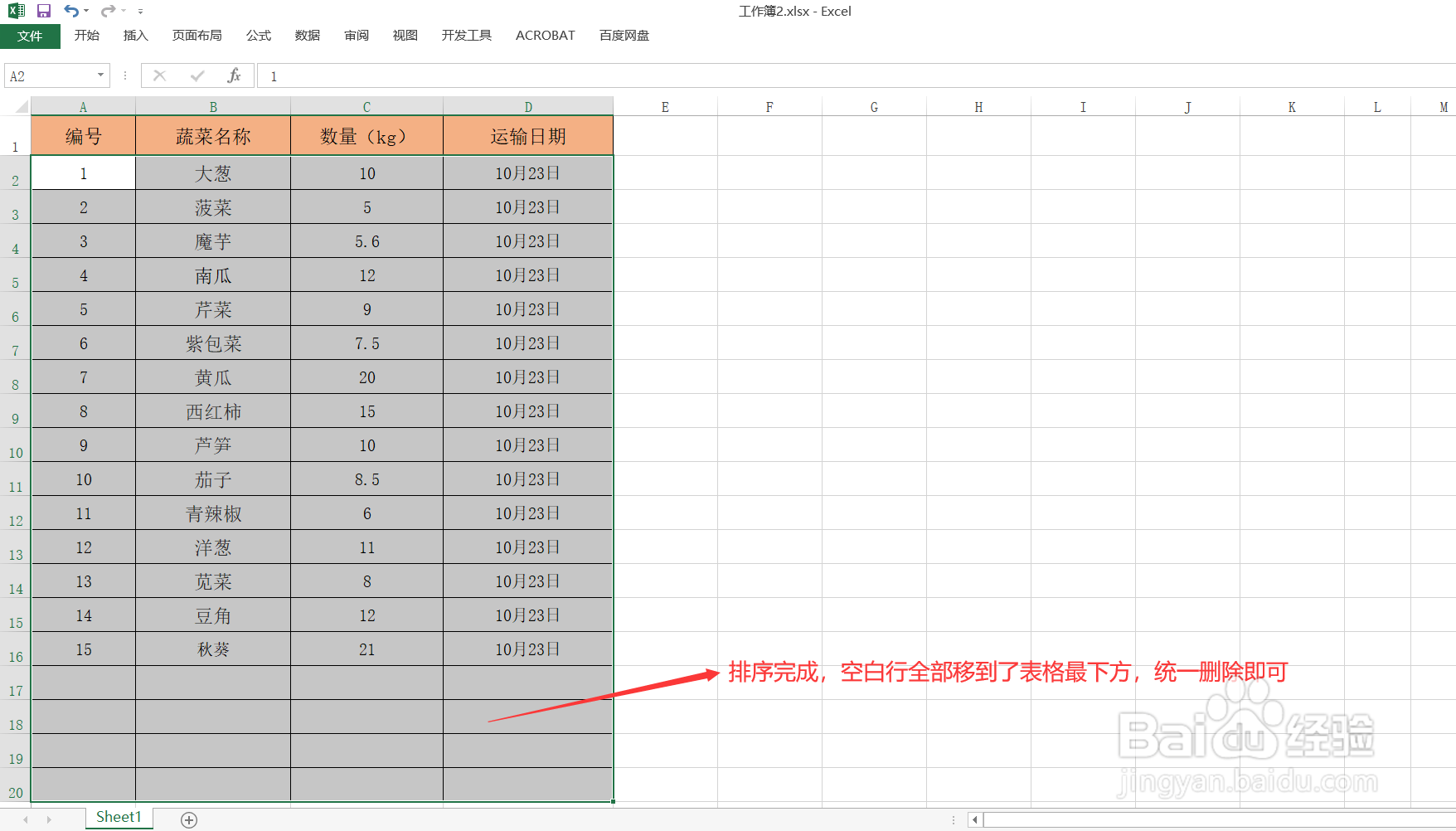Expand the Name Box dropdown arrow
Viewport: 1456px width, 831px height.
click(x=100, y=75)
